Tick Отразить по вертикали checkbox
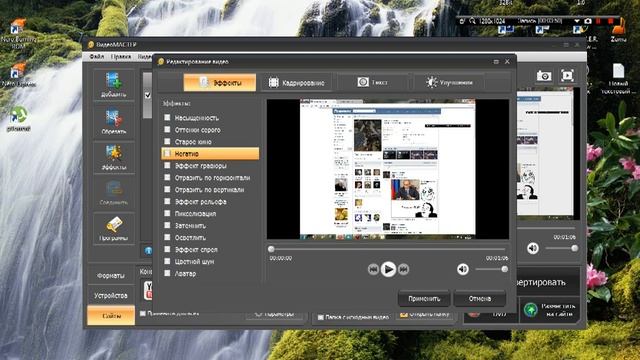 pos(167,189)
